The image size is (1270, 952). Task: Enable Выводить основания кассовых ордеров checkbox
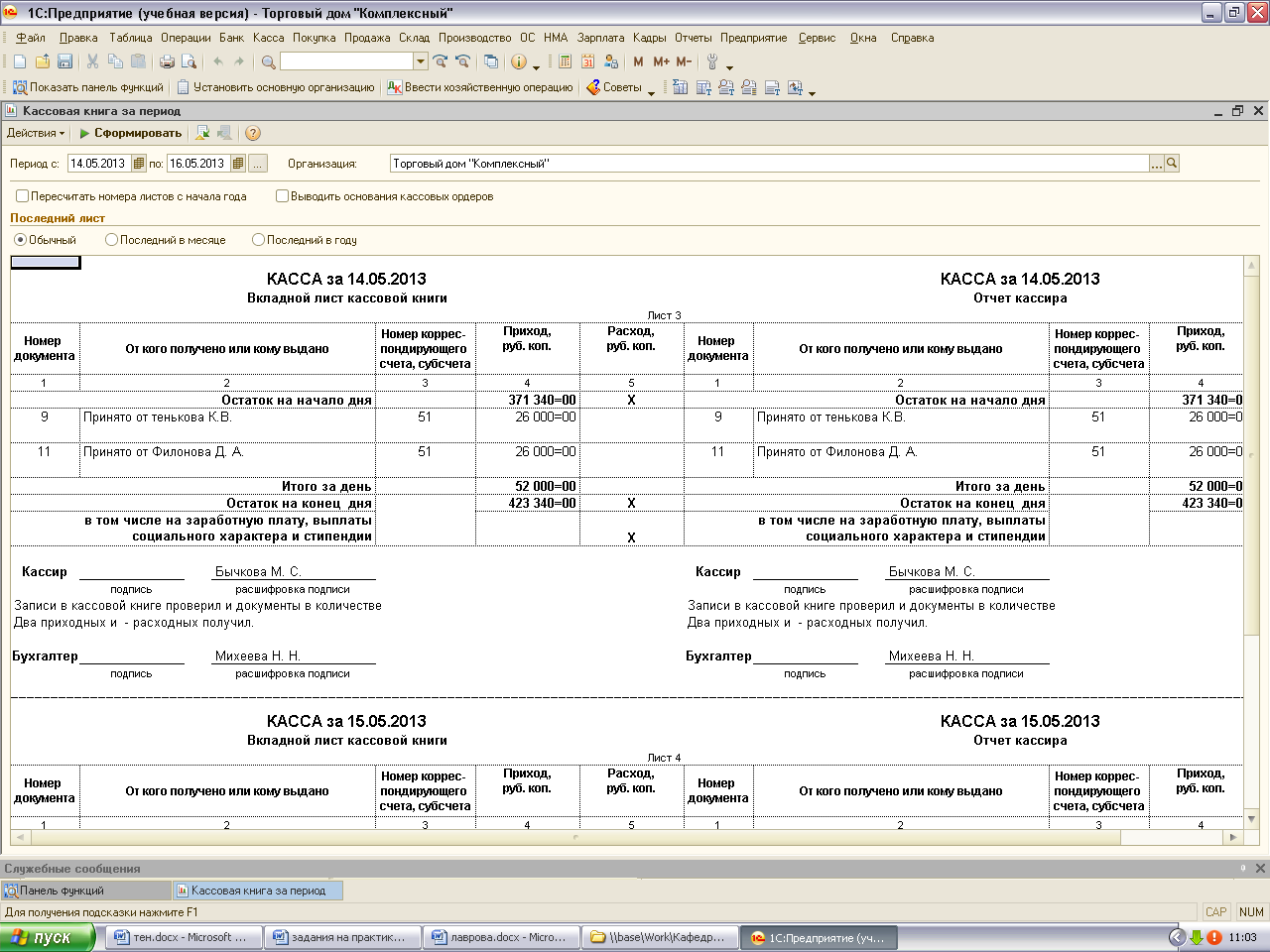click(282, 196)
